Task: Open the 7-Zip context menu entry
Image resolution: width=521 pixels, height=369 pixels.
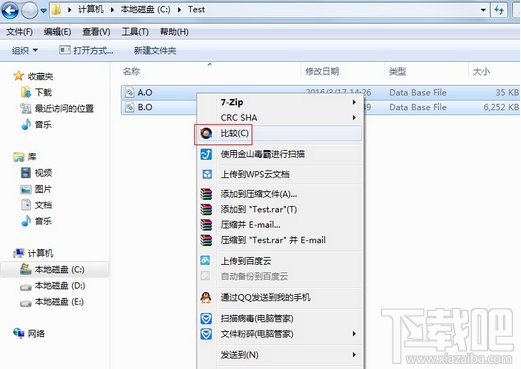Action: point(279,102)
